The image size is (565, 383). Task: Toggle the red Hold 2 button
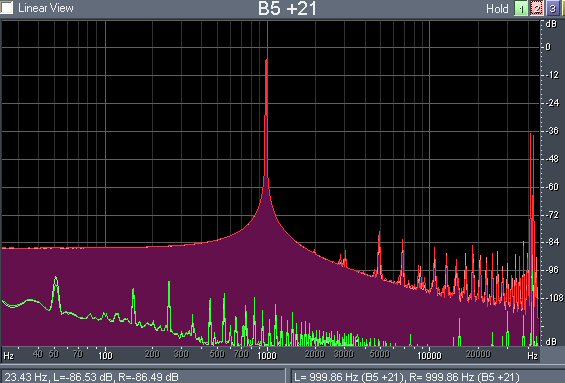point(537,9)
